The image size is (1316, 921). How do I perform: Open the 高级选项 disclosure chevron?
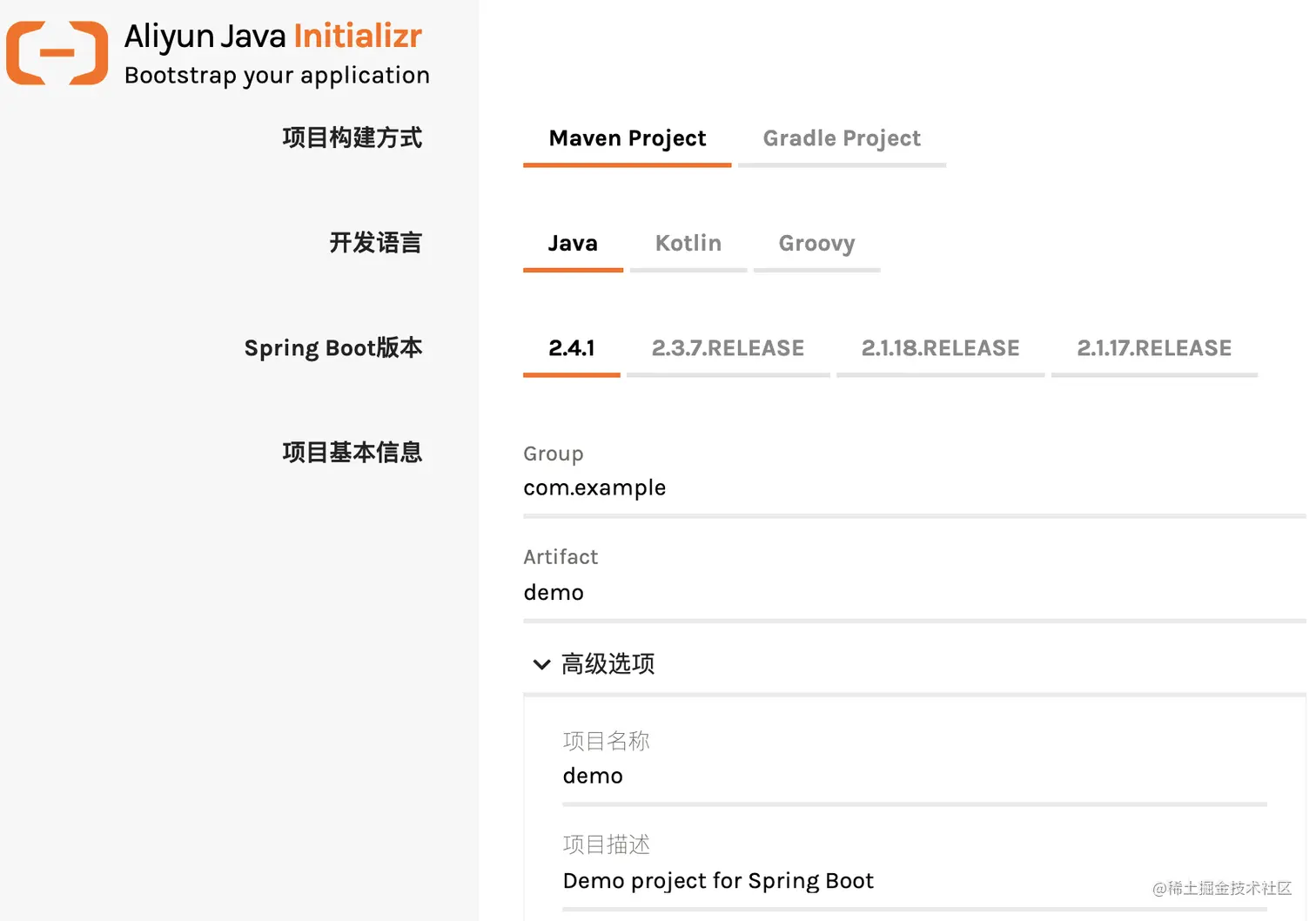pyautogui.click(x=541, y=664)
